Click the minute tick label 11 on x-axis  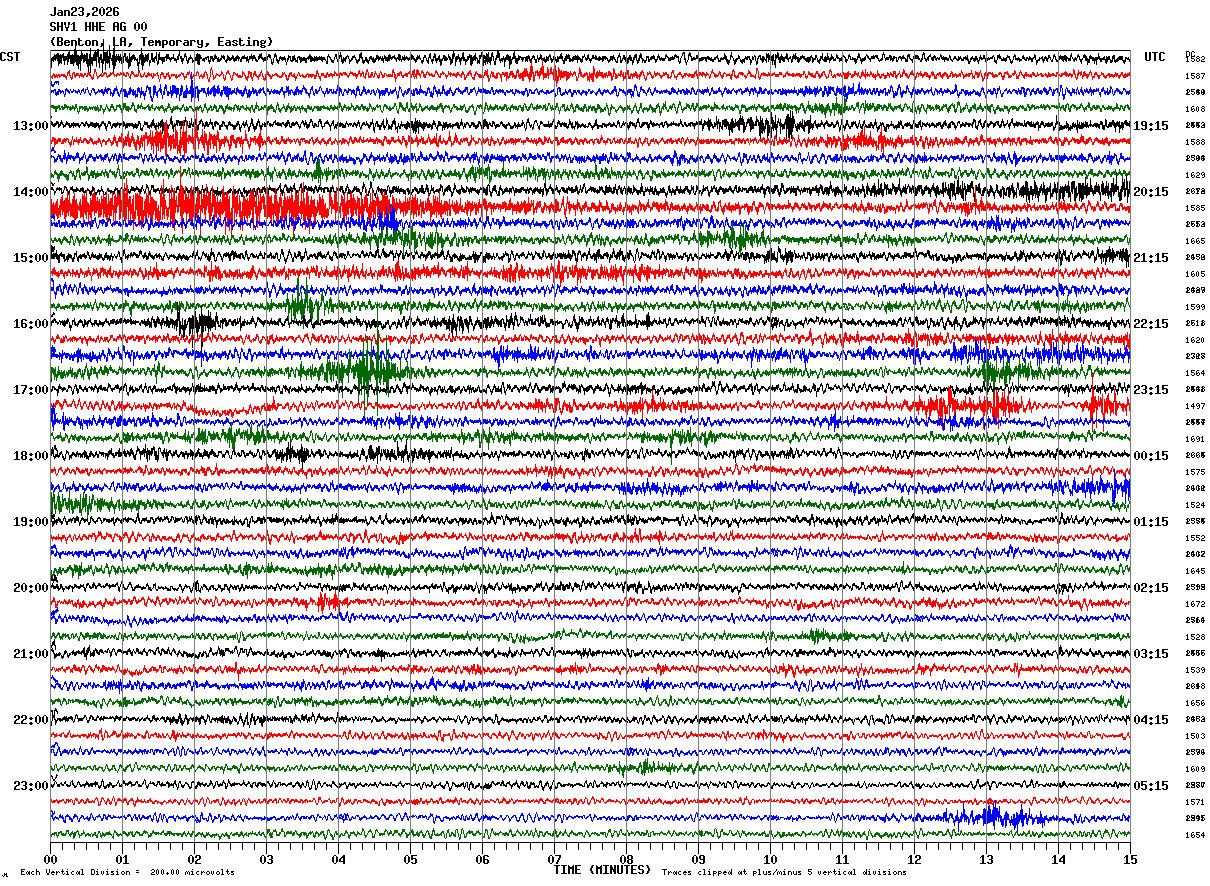click(x=842, y=860)
